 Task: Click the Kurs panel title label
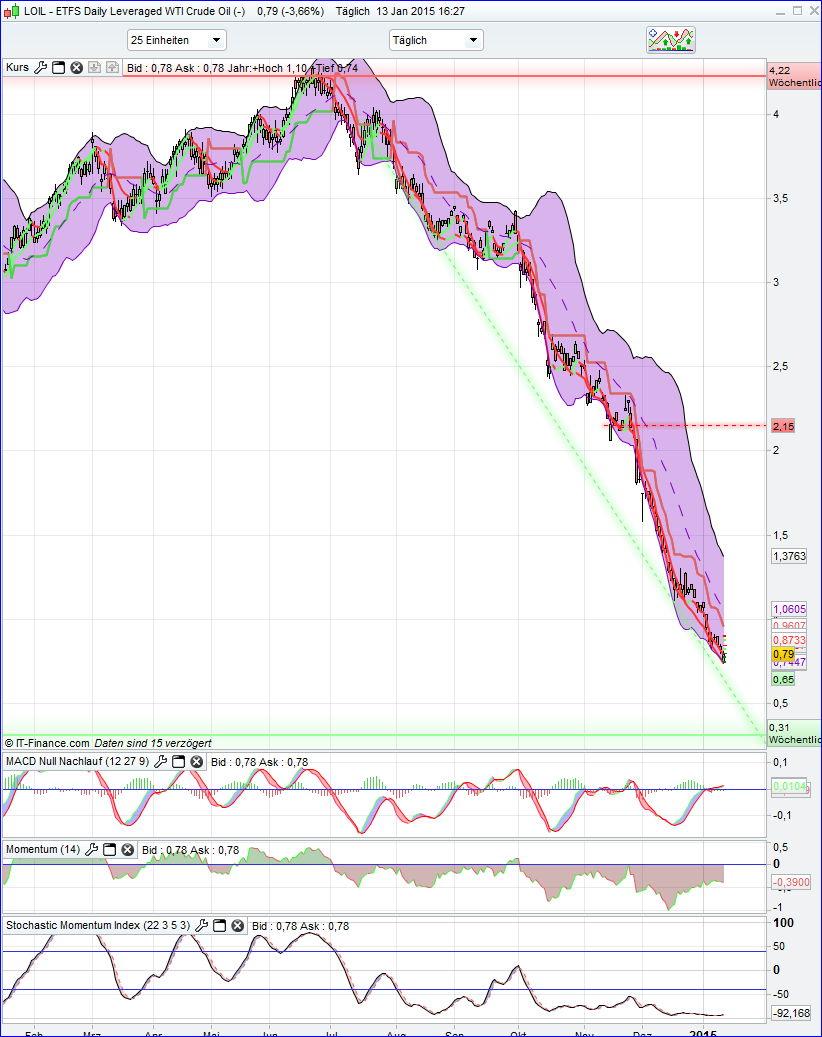[18, 67]
